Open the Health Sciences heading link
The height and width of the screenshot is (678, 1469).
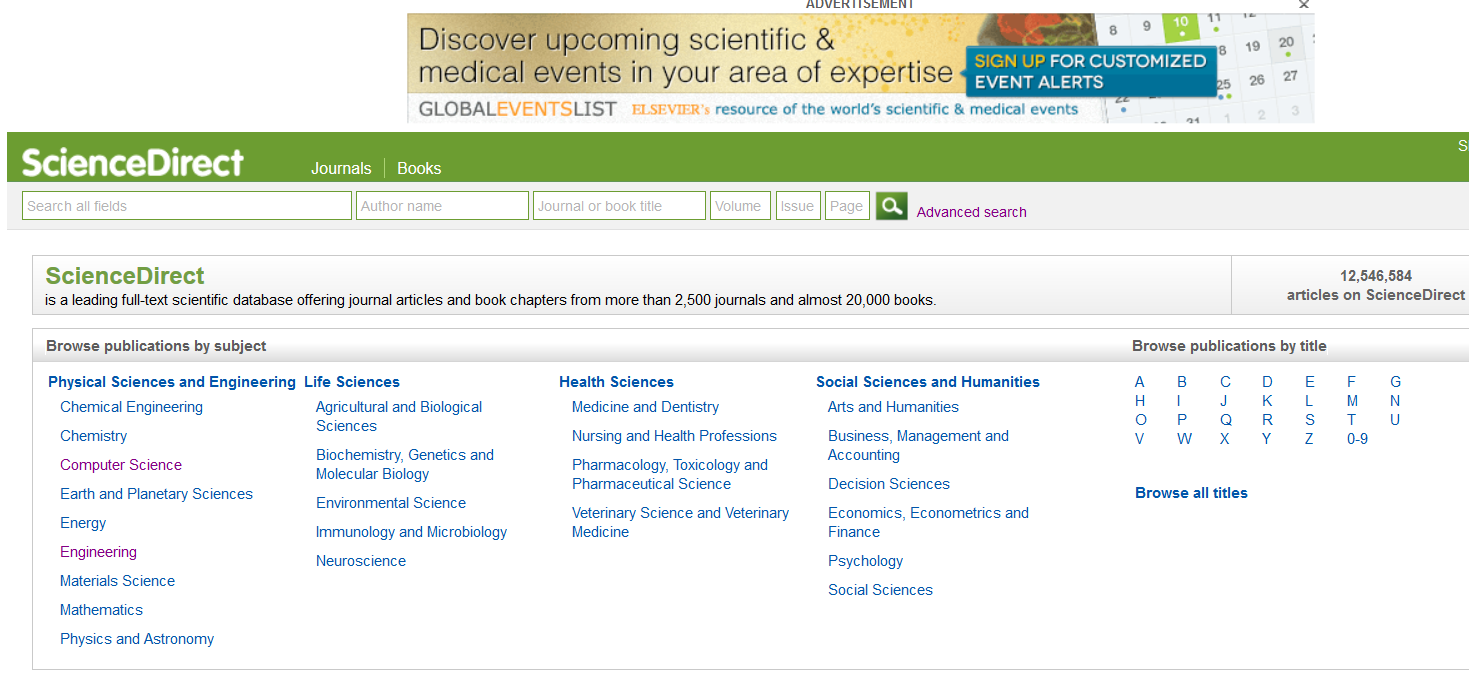616,382
